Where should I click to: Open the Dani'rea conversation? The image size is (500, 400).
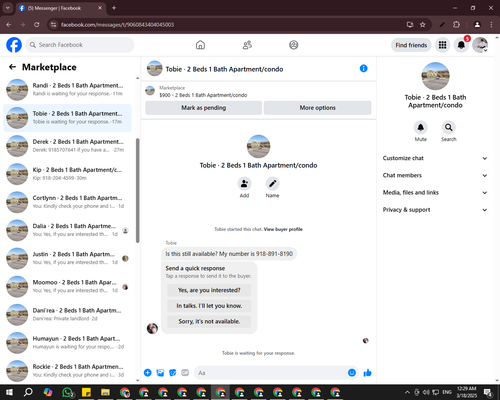coord(67,314)
